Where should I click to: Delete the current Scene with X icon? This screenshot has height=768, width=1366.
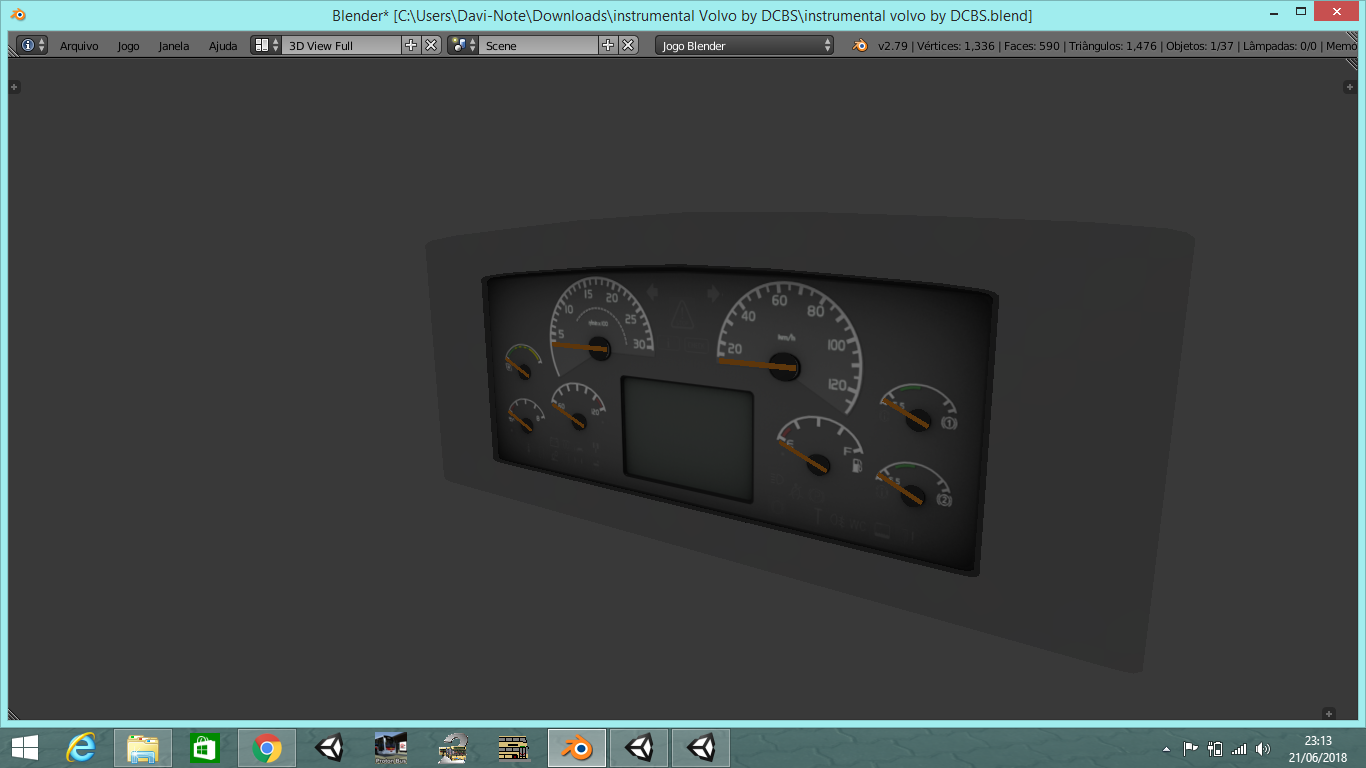[628, 45]
